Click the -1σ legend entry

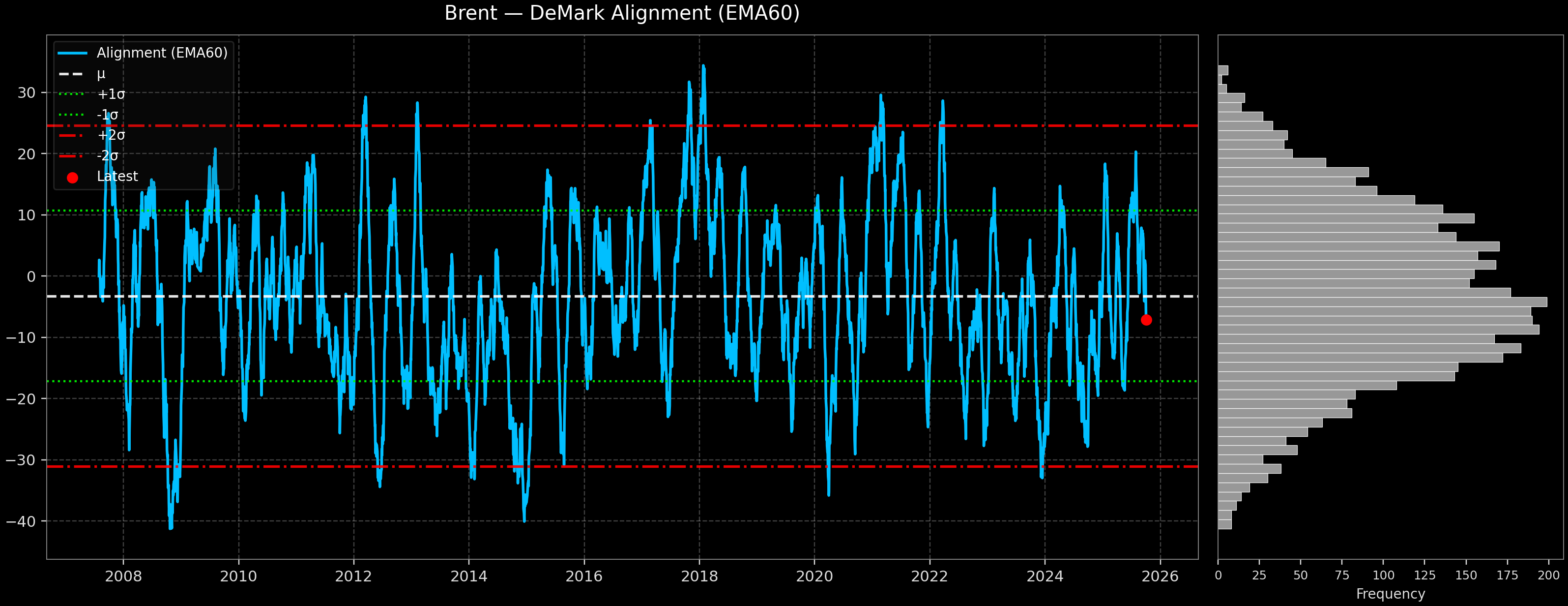(x=107, y=115)
